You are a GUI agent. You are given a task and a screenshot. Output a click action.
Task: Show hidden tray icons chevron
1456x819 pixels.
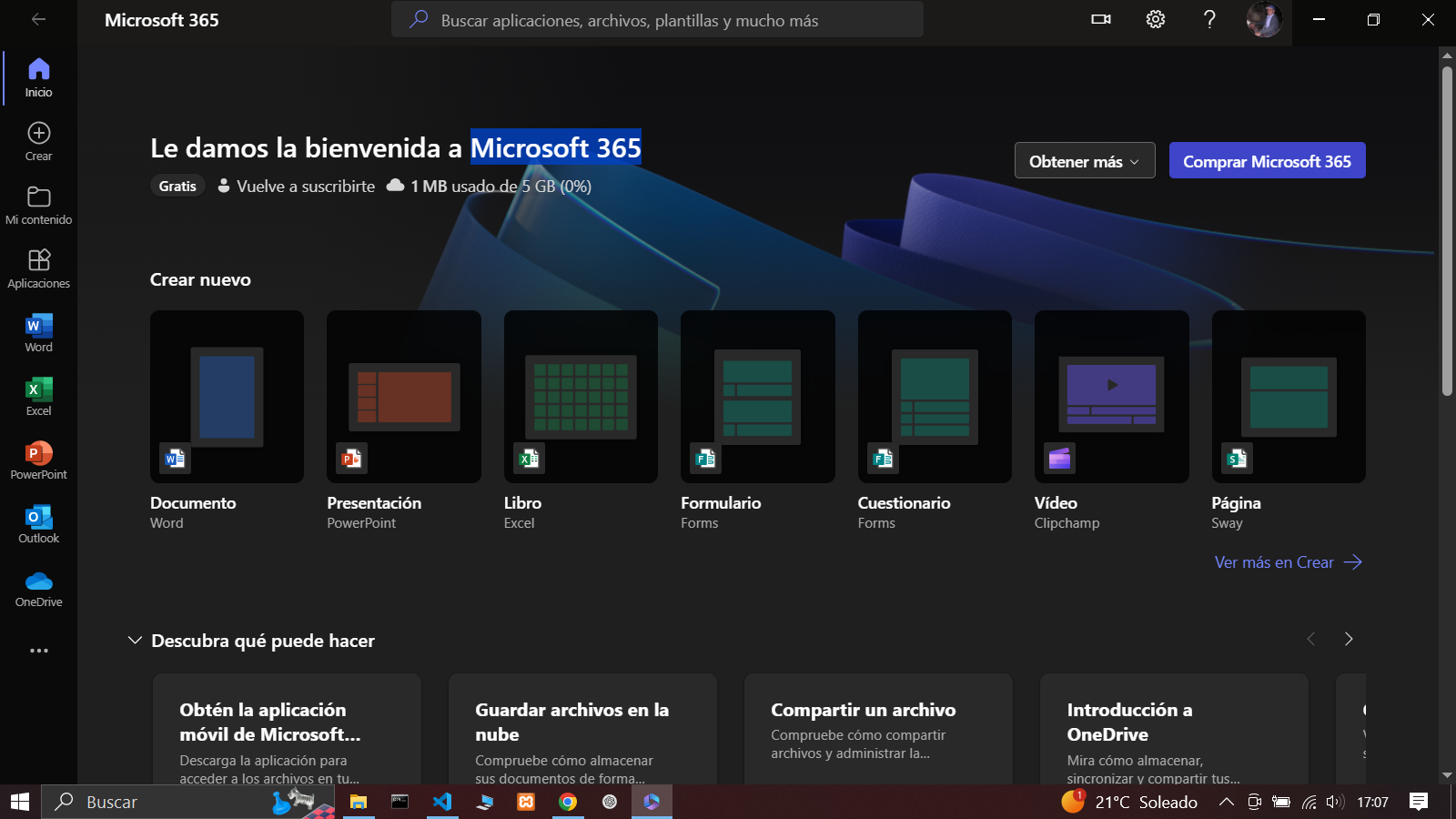pos(1227,802)
